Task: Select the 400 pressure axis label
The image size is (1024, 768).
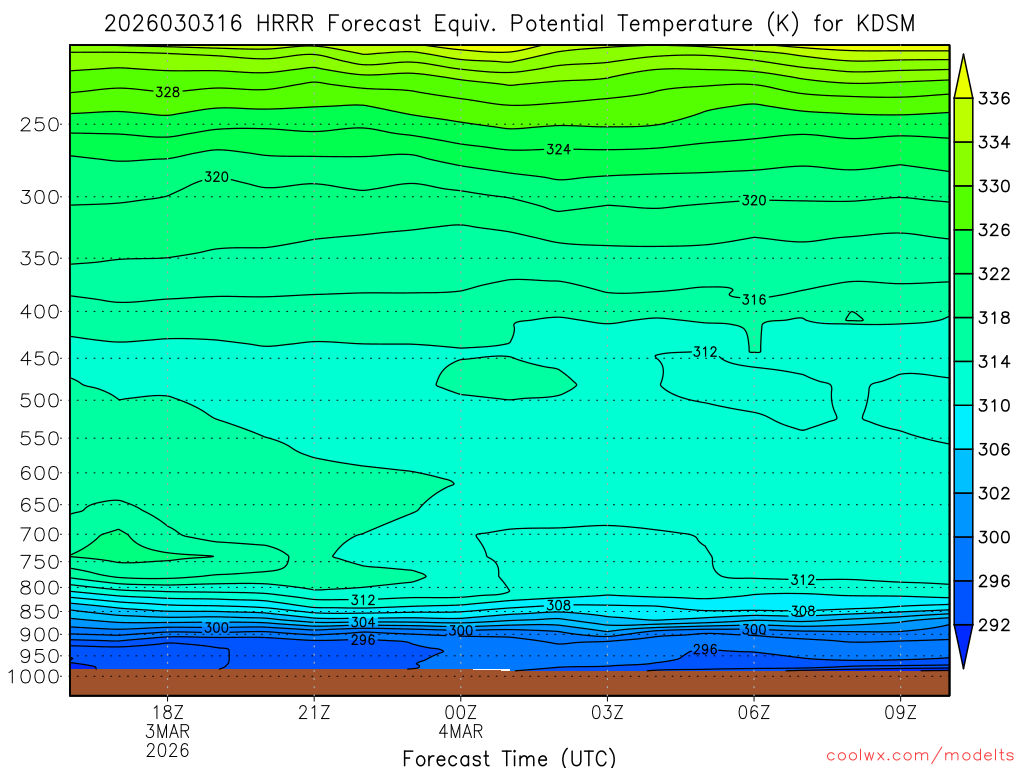Action: pos(40,312)
